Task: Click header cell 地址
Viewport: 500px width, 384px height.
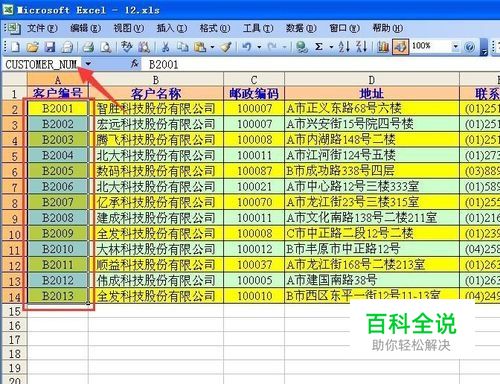Action: (372, 94)
